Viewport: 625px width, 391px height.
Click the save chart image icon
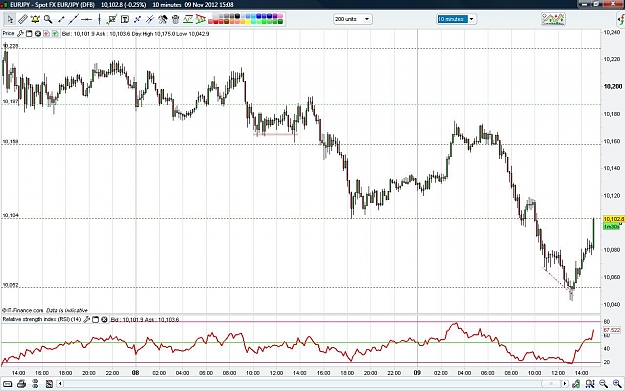tap(49, 384)
